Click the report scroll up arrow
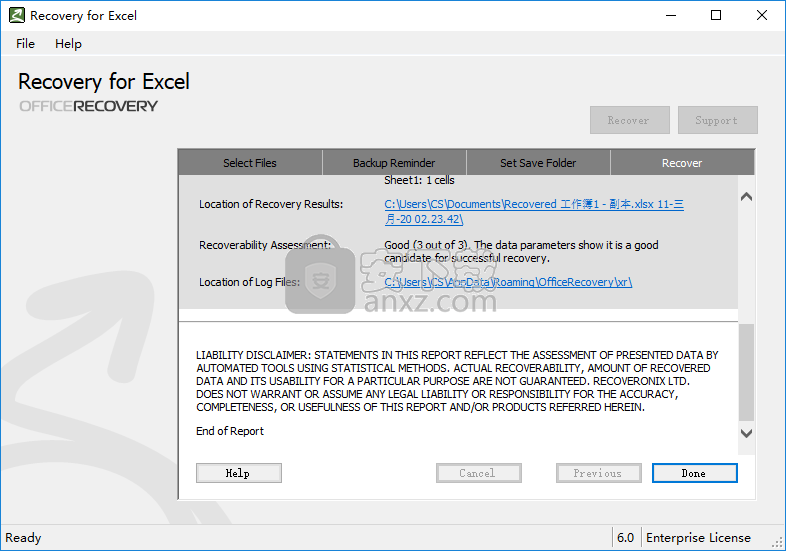The height and width of the screenshot is (551, 786). pyautogui.click(x=746, y=197)
